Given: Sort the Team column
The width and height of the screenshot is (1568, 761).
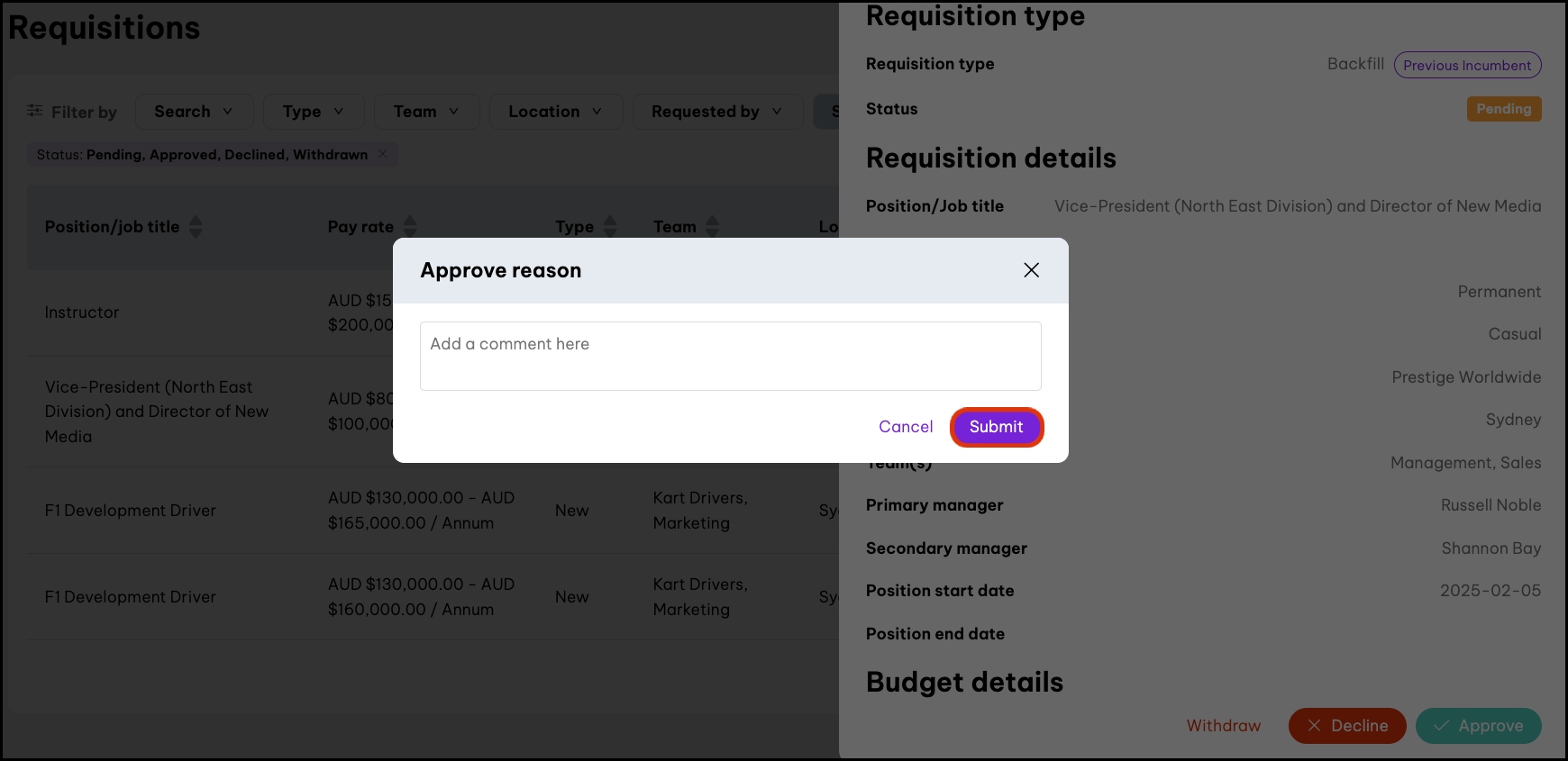Looking at the screenshot, I should (713, 227).
